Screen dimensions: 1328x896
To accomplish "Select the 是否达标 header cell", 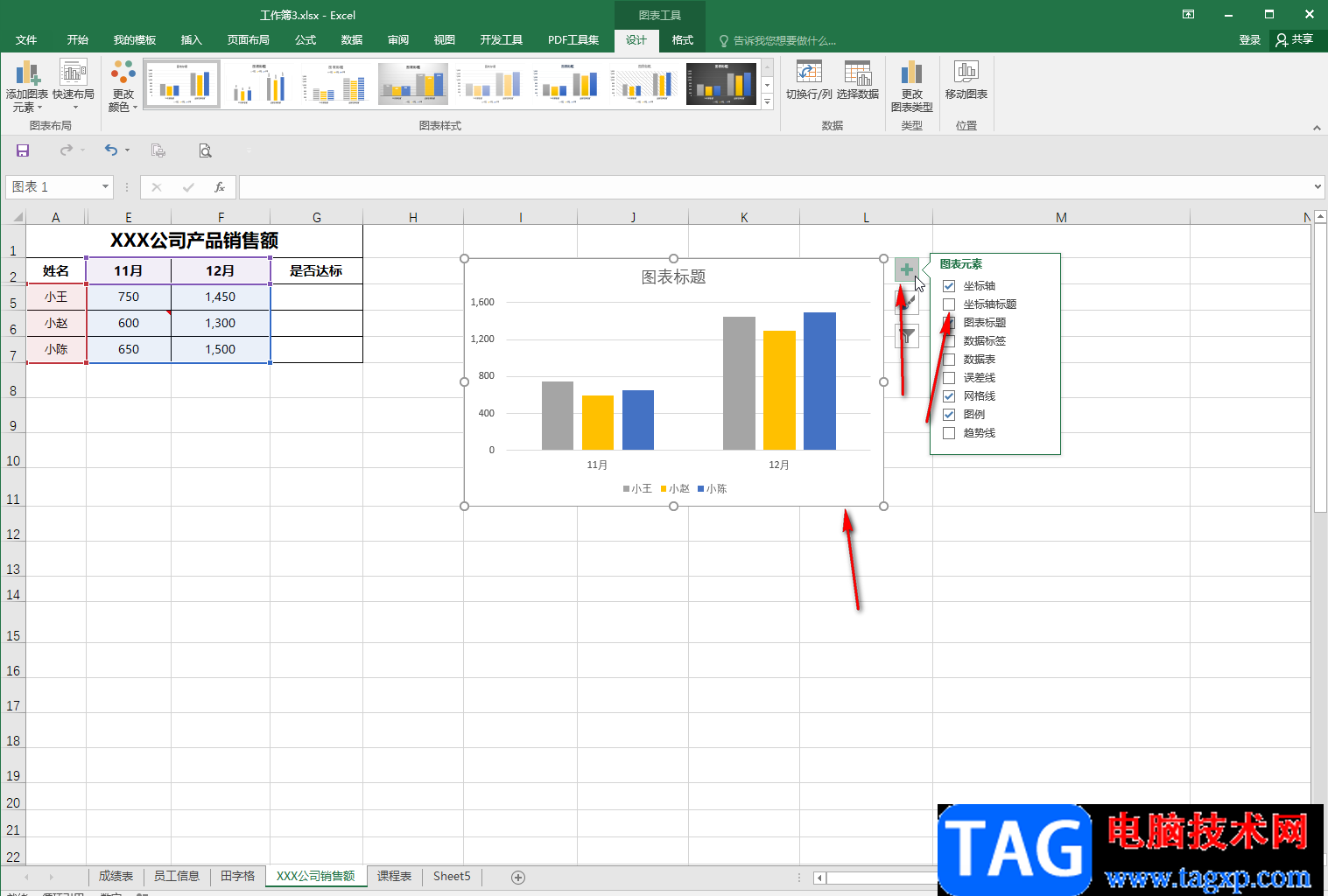I will [x=316, y=271].
